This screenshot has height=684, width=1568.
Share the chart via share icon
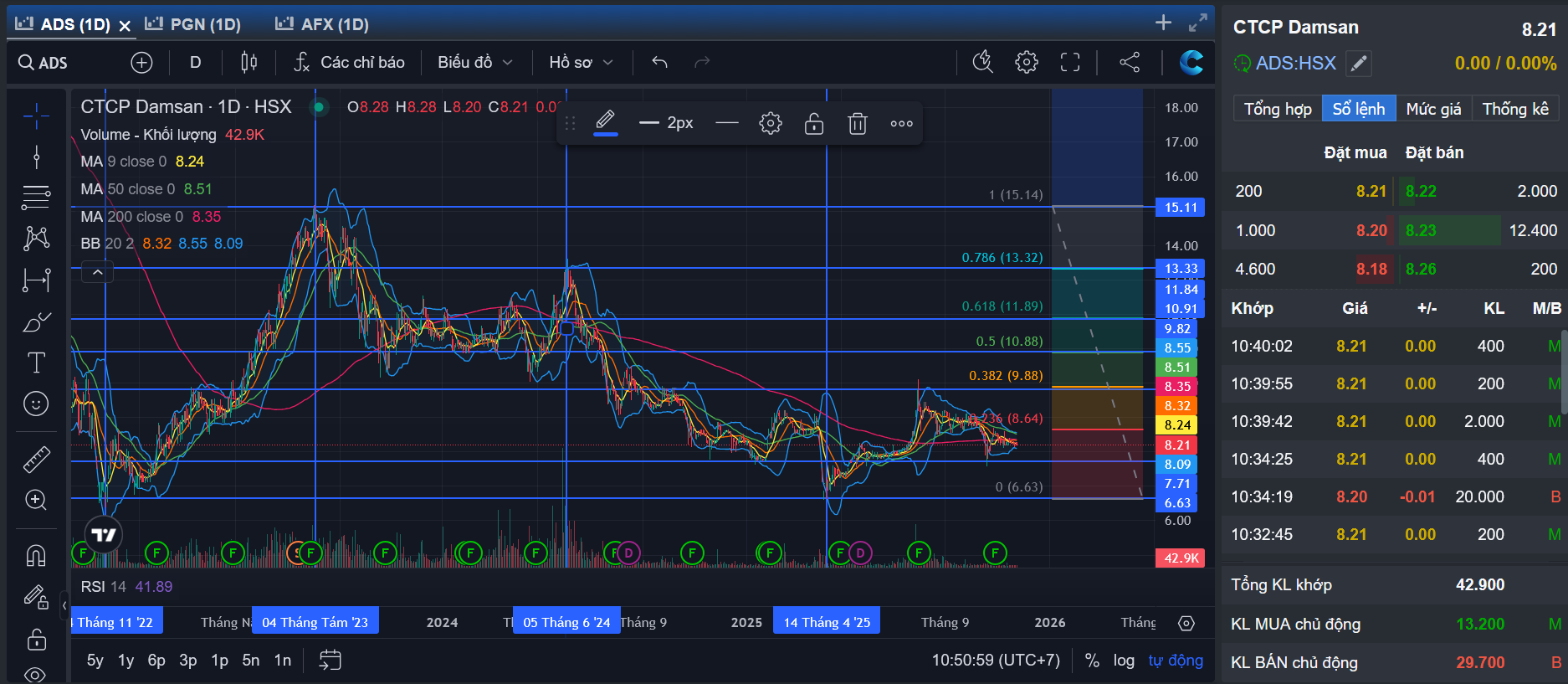[1130, 62]
